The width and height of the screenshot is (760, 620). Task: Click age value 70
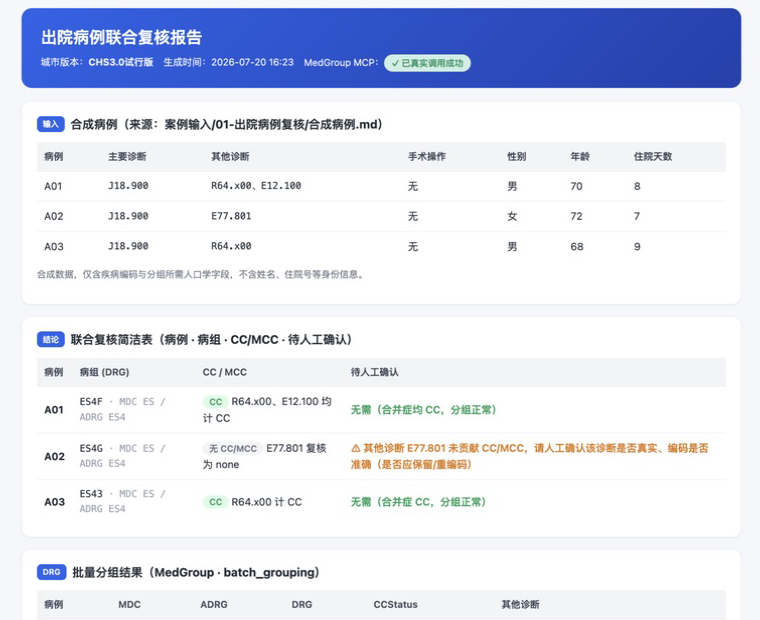pos(576,186)
